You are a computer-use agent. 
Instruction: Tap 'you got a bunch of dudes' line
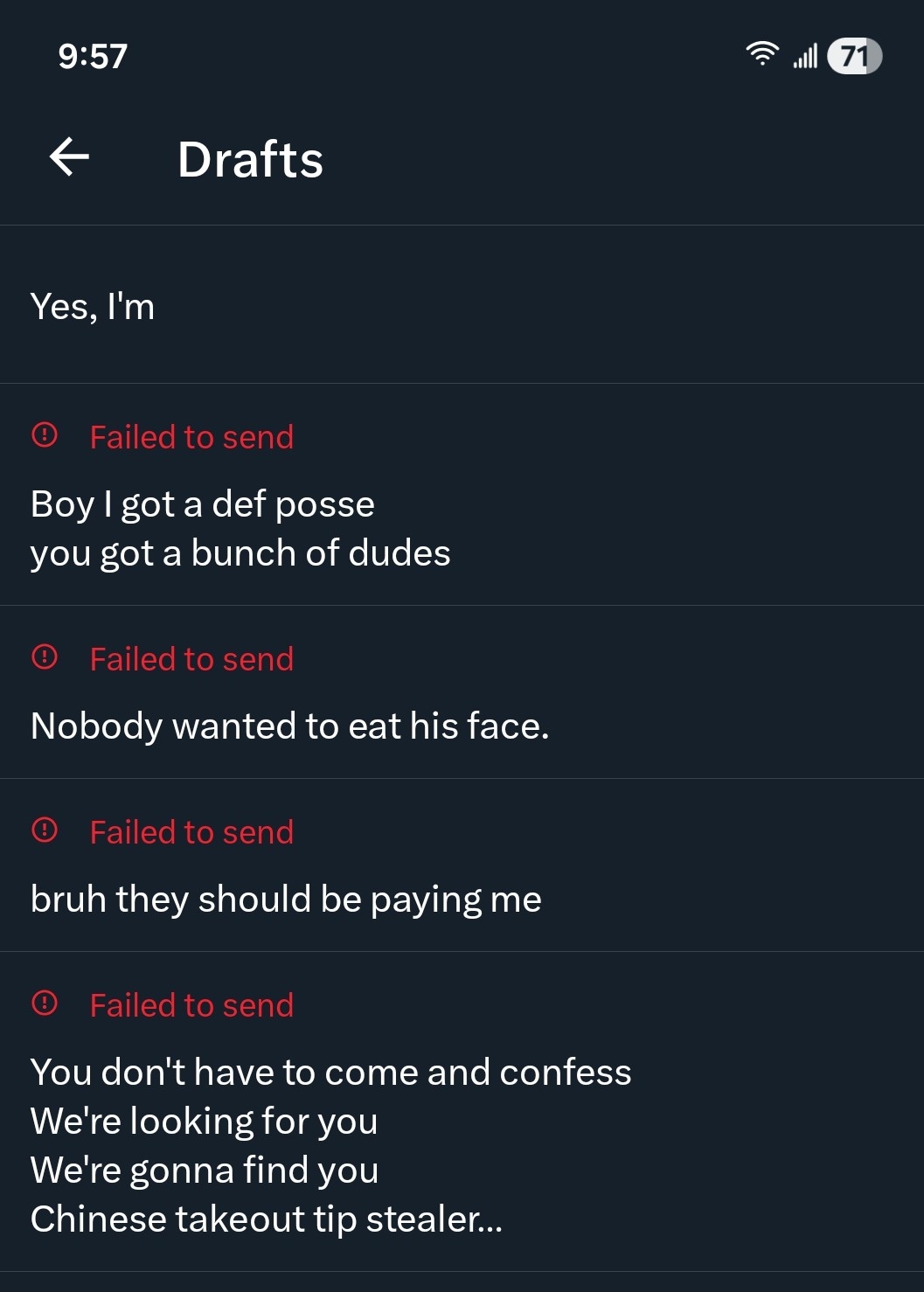pos(240,553)
